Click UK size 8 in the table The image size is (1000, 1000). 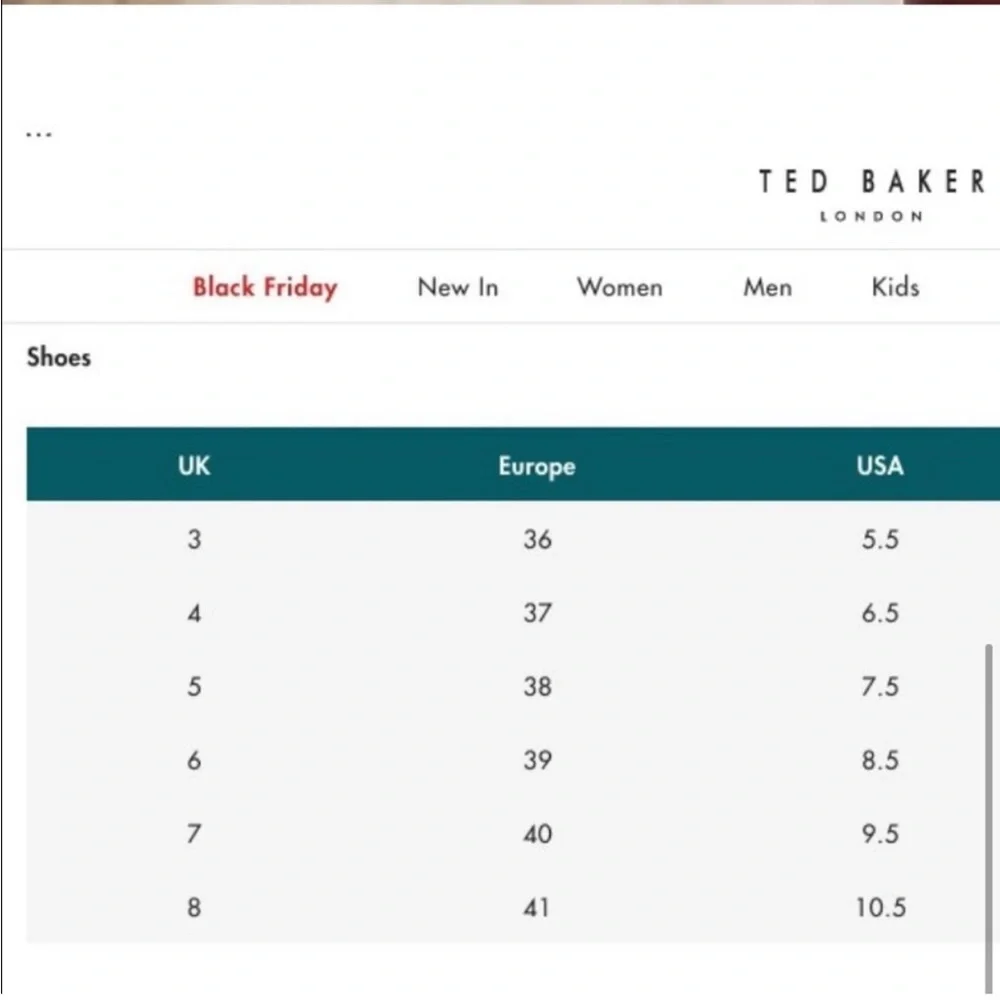(193, 907)
